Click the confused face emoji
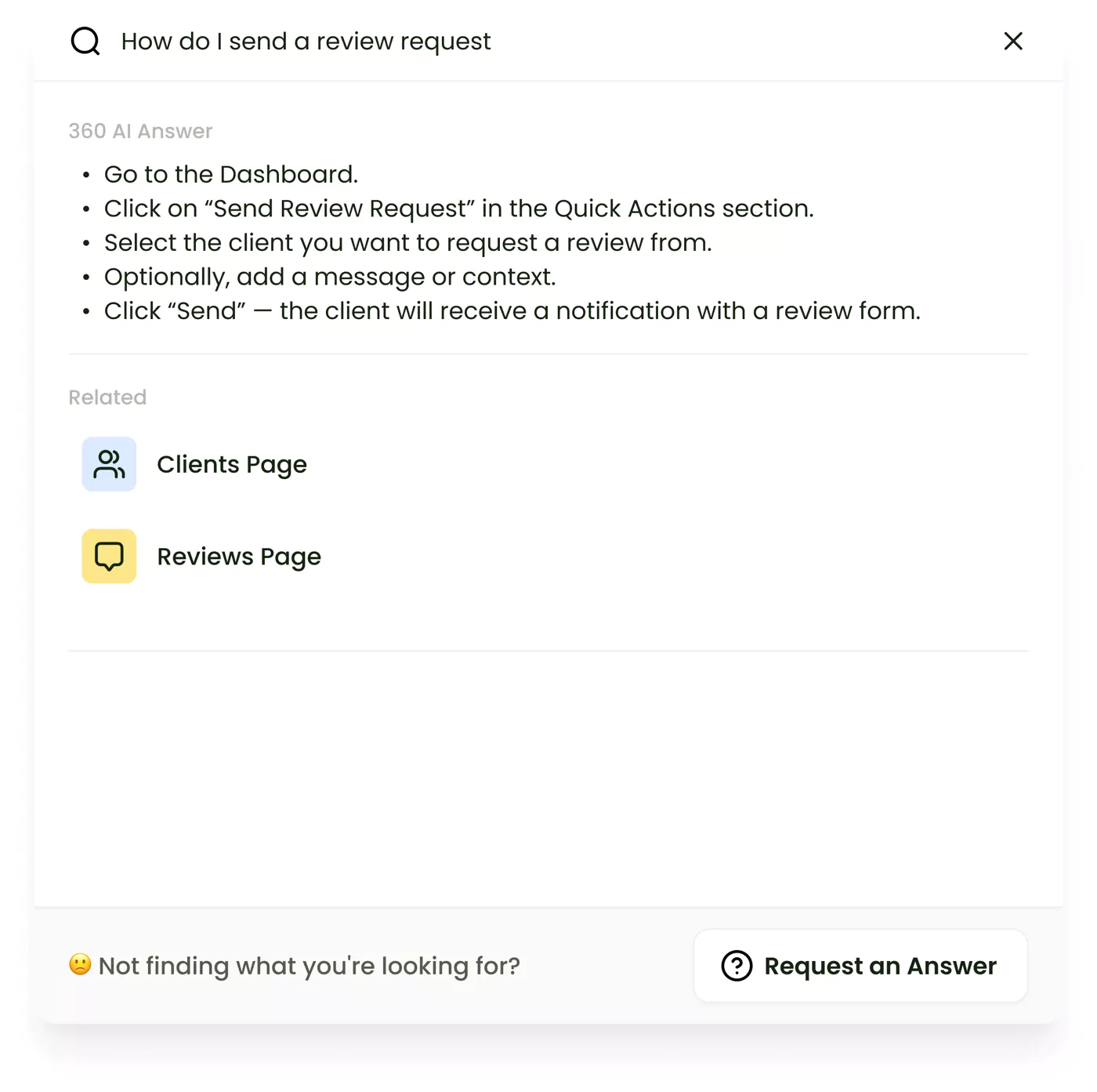The image size is (1097, 1092). click(x=81, y=966)
